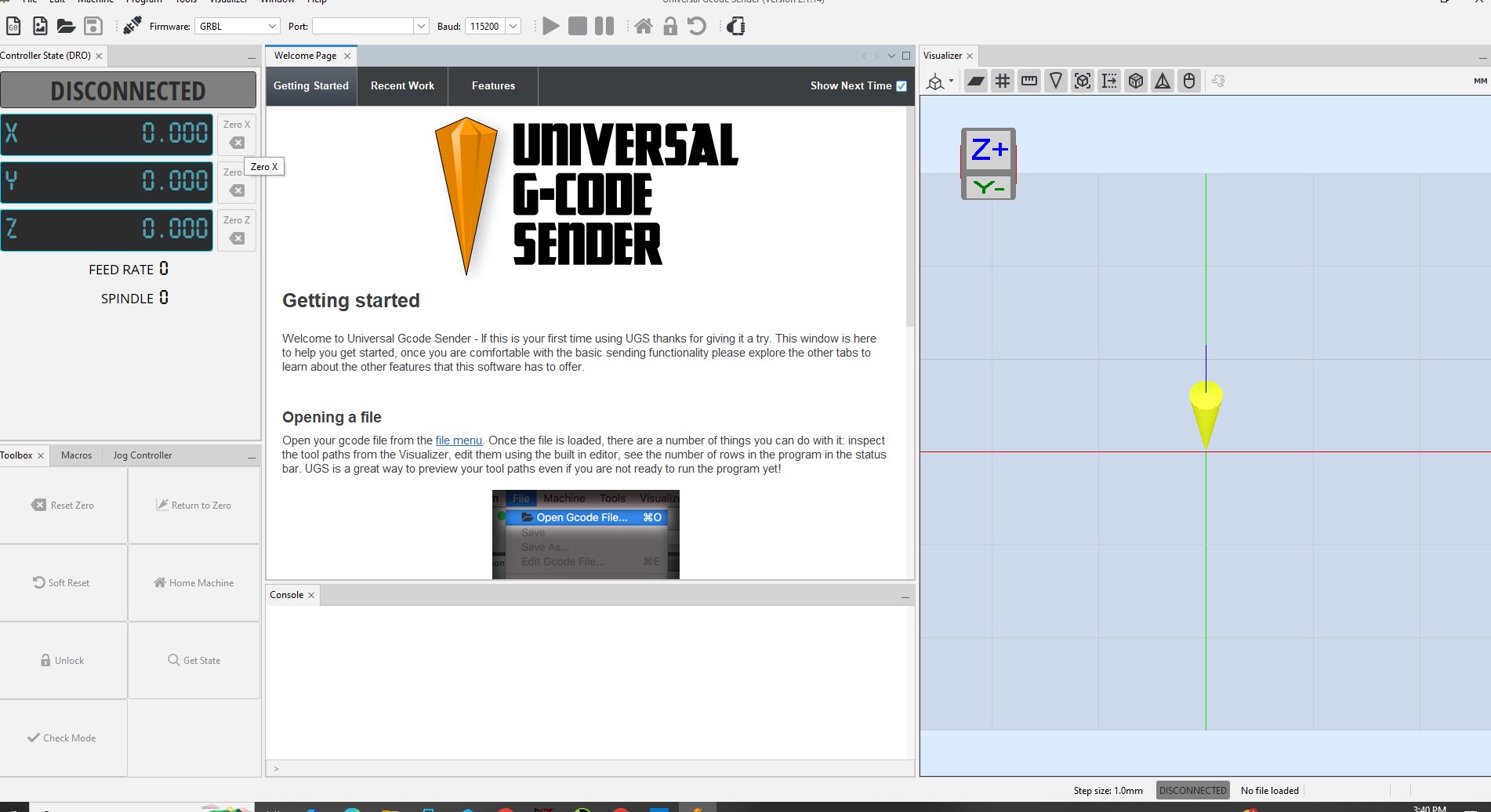Click the Home Machine toolbox button
Image resolution: width=1491 pixels, height=812 pixels.
tap(194, 583)
